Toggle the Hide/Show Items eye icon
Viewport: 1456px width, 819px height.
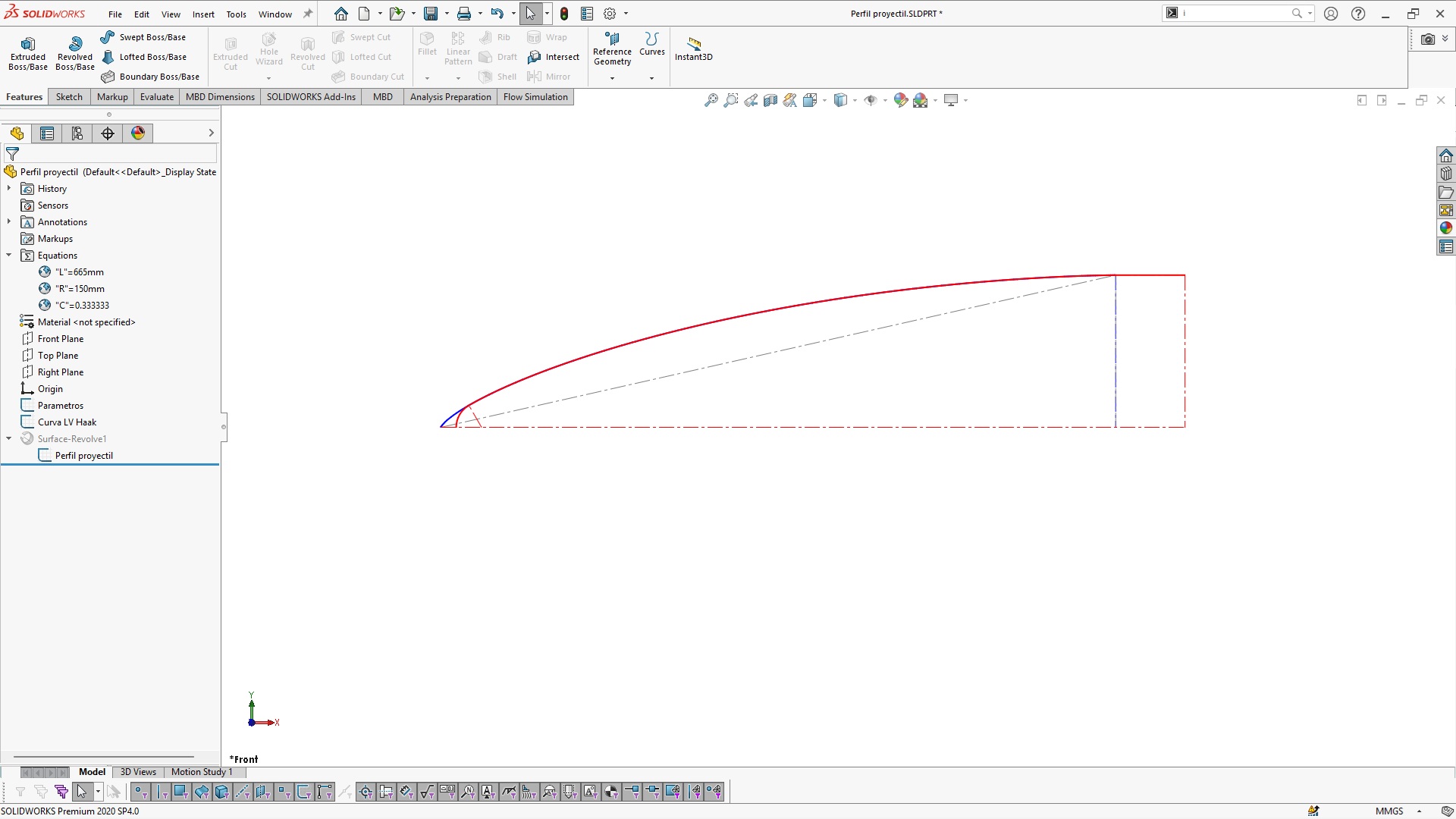pos(871,100)
